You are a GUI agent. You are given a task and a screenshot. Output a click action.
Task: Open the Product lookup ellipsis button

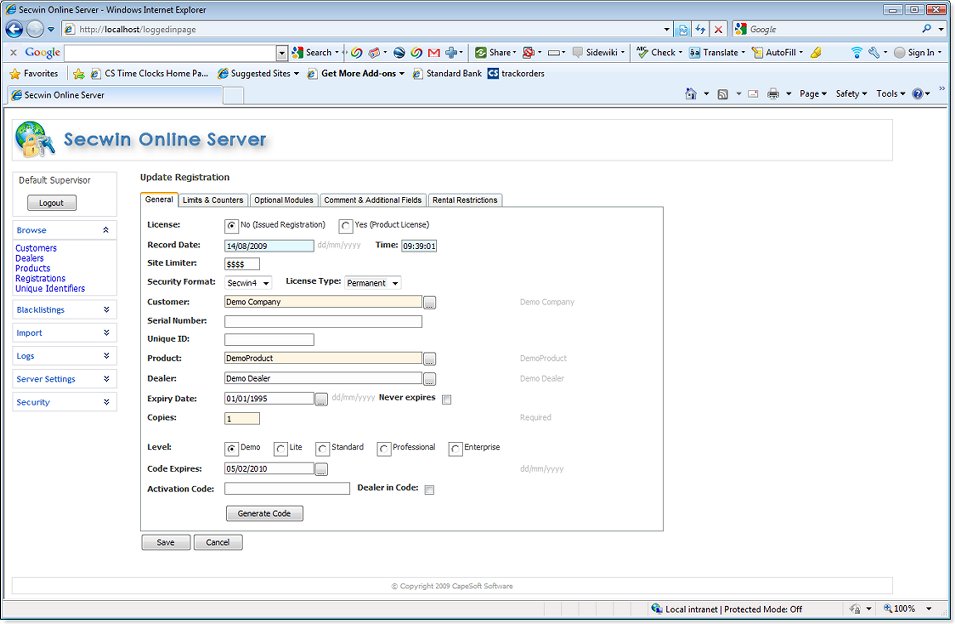430,359
